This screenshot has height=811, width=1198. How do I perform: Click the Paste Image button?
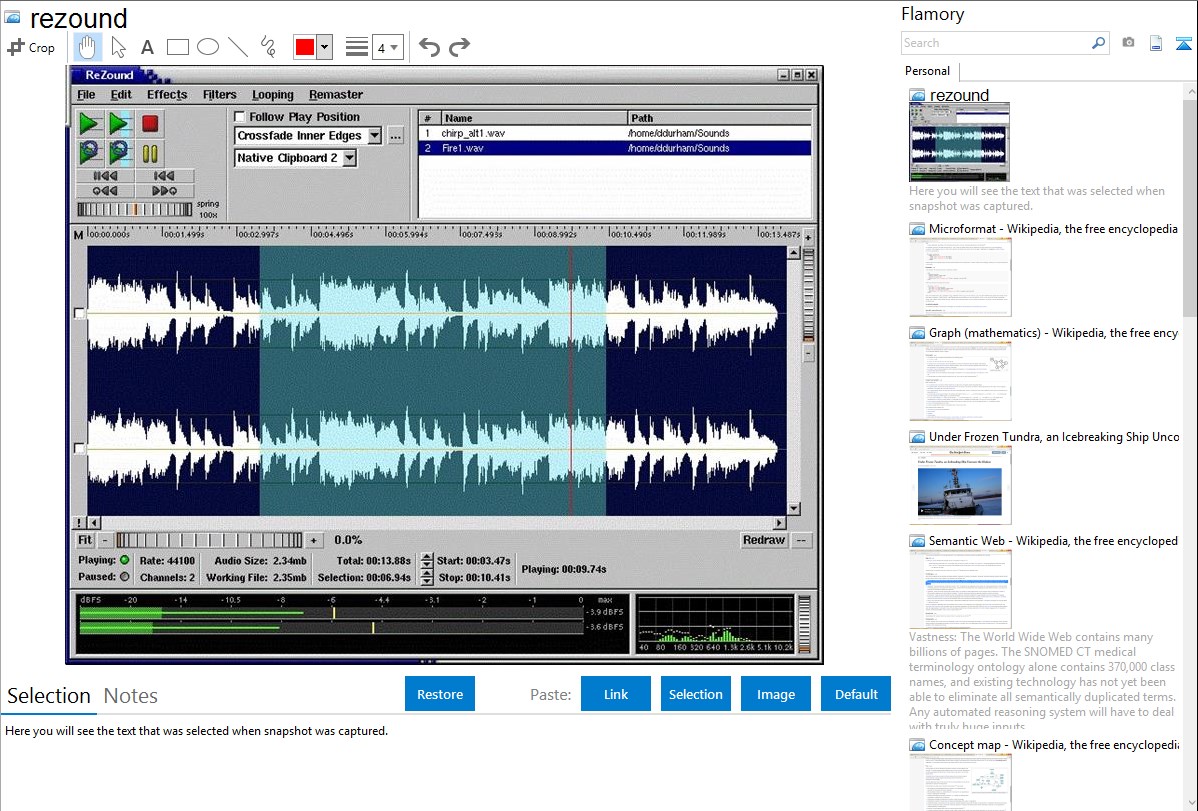pos(776,694)
